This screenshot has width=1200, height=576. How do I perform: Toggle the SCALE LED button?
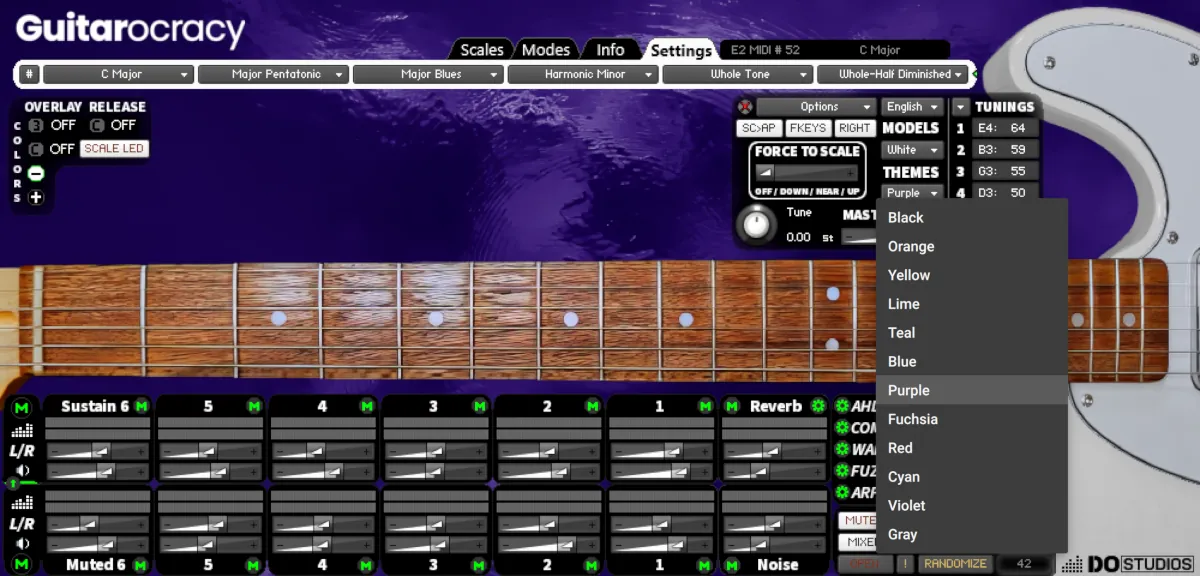click(114, 149)
